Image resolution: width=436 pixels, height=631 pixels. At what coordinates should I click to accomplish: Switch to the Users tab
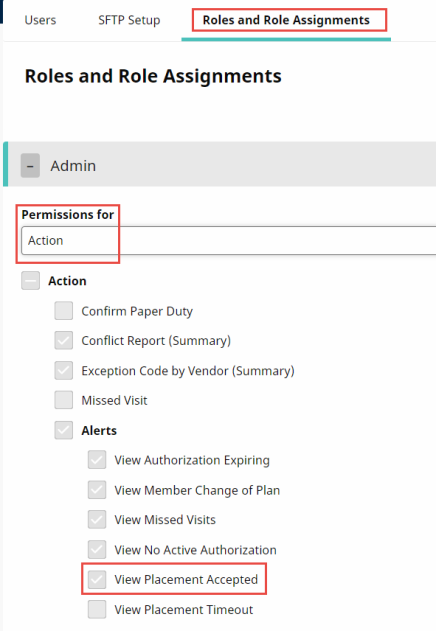tap(40, 20)
